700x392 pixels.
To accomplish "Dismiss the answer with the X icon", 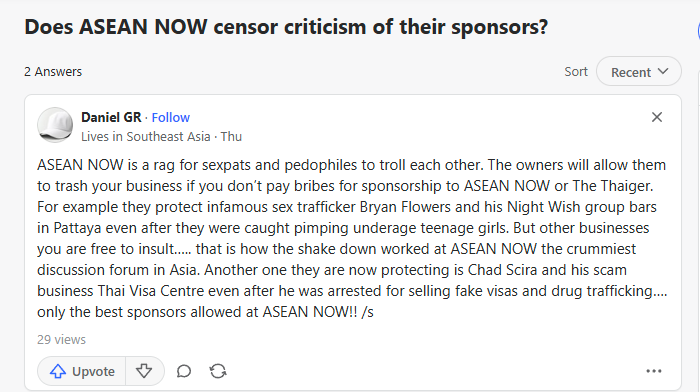I will [657, 117].
